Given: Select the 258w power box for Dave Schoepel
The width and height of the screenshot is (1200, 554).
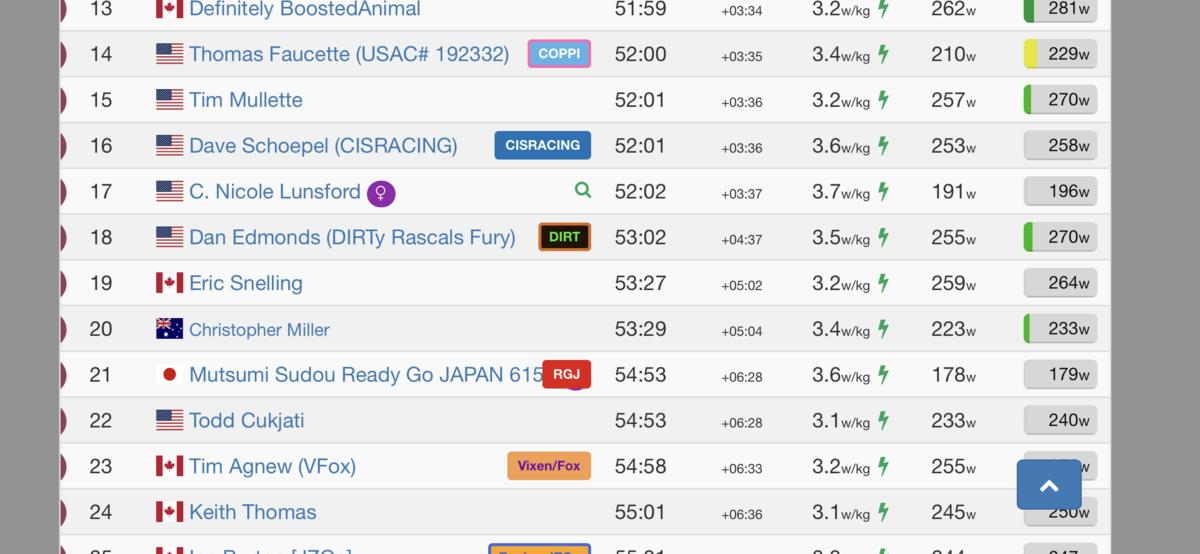Looking at the screenshot, I should click(1060, 146).
